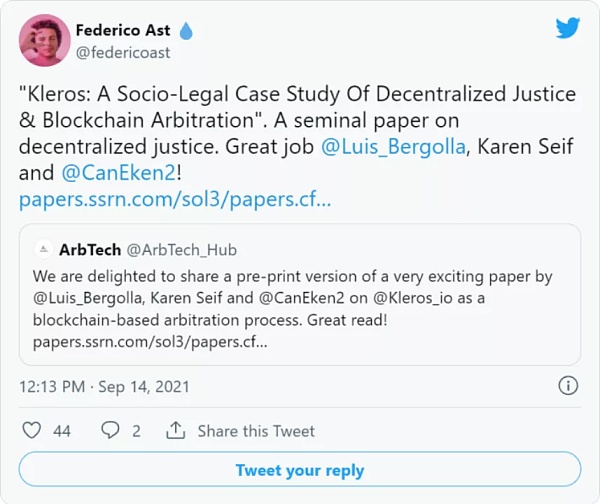600x504 pixels.
Task: Open the papers.ssrn.com link in main tweet
Action: (175, 199)
